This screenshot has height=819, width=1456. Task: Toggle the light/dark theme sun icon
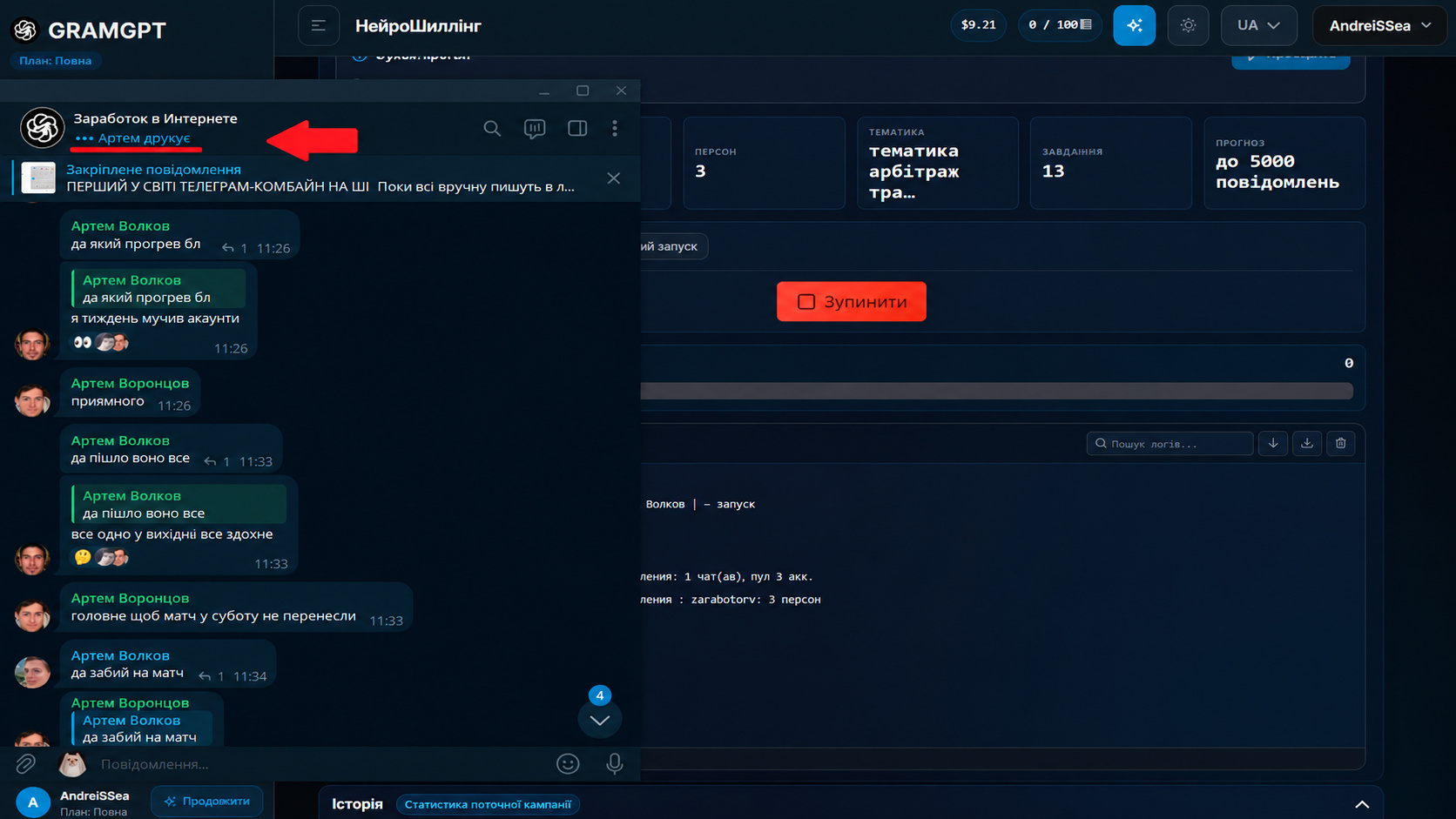[1188, 25]
